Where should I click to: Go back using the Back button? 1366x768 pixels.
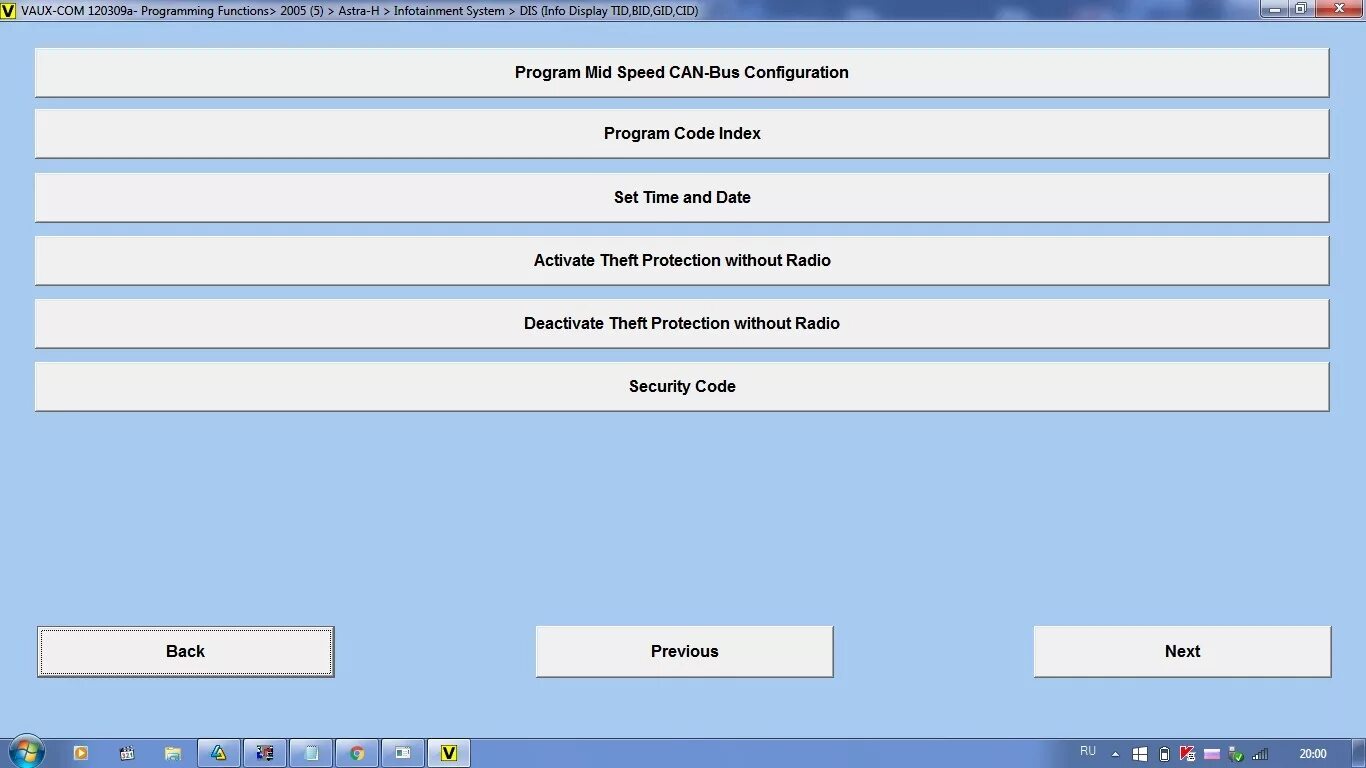[185, 652]
